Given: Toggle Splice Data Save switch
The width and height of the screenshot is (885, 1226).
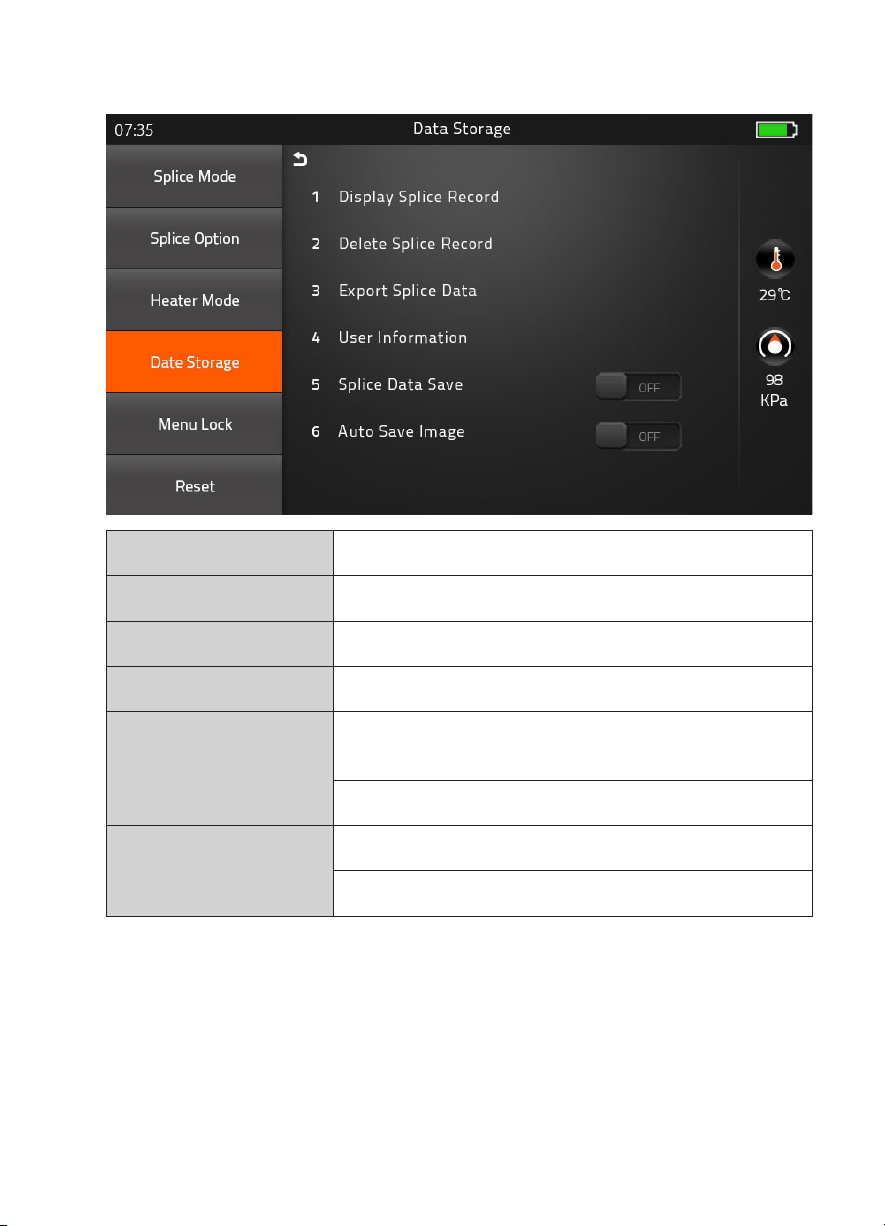Looking at the screenshot, I should pos(638,386).
